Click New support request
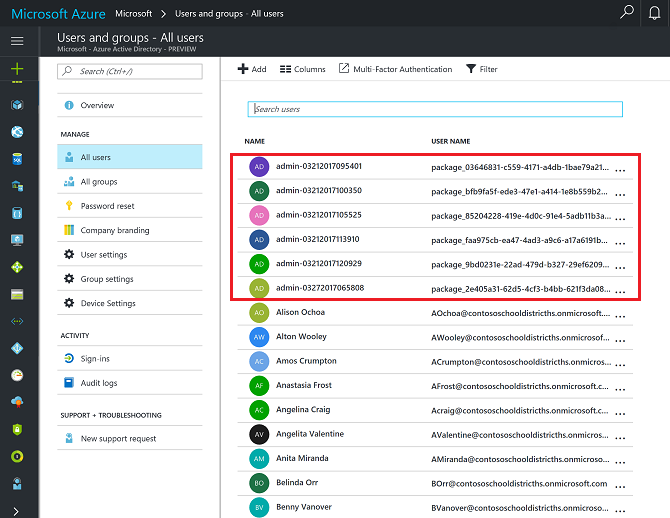The image size is (670, 518). coord(118,439)
